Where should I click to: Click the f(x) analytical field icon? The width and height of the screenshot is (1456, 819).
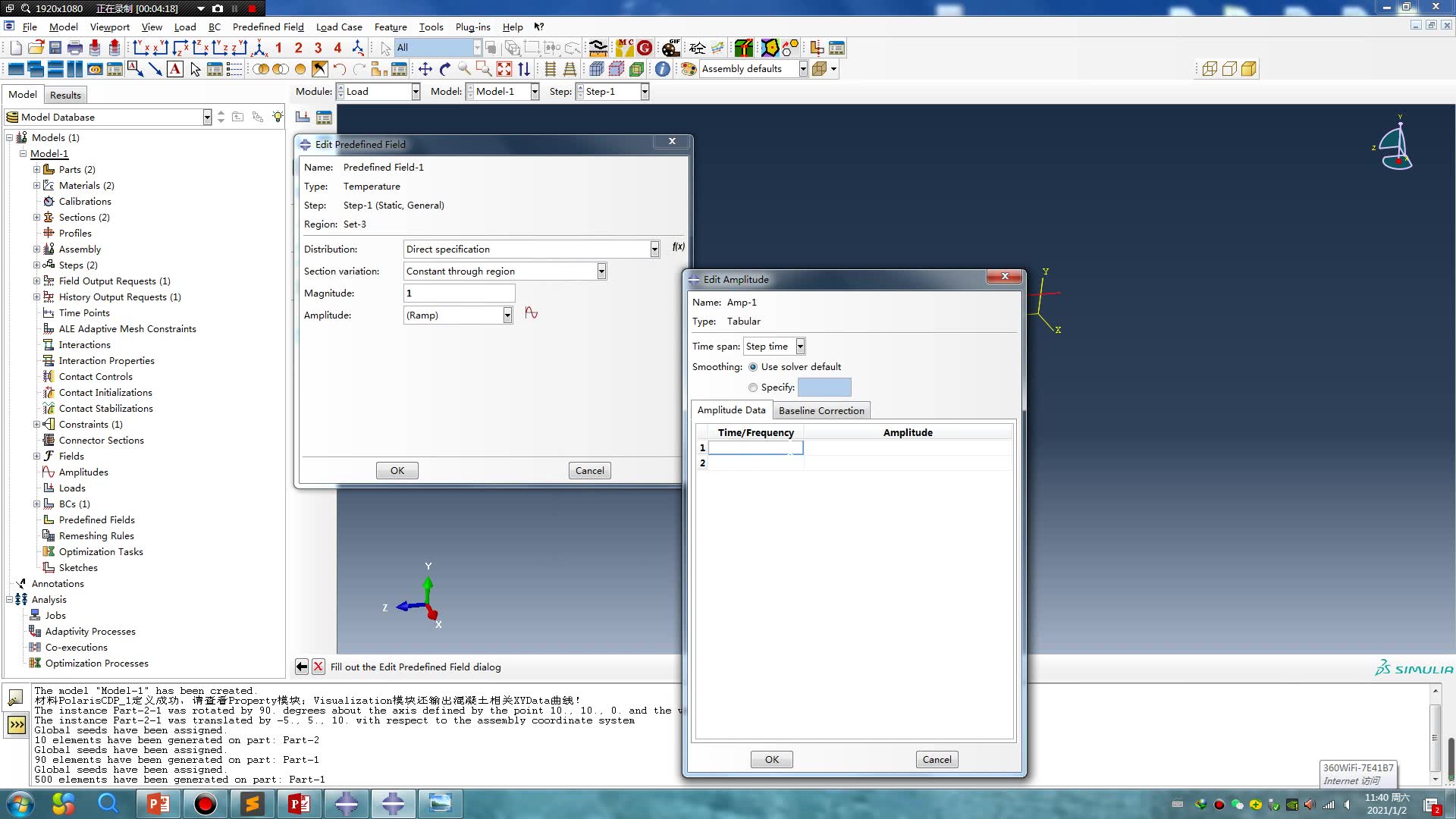(678, 246)
